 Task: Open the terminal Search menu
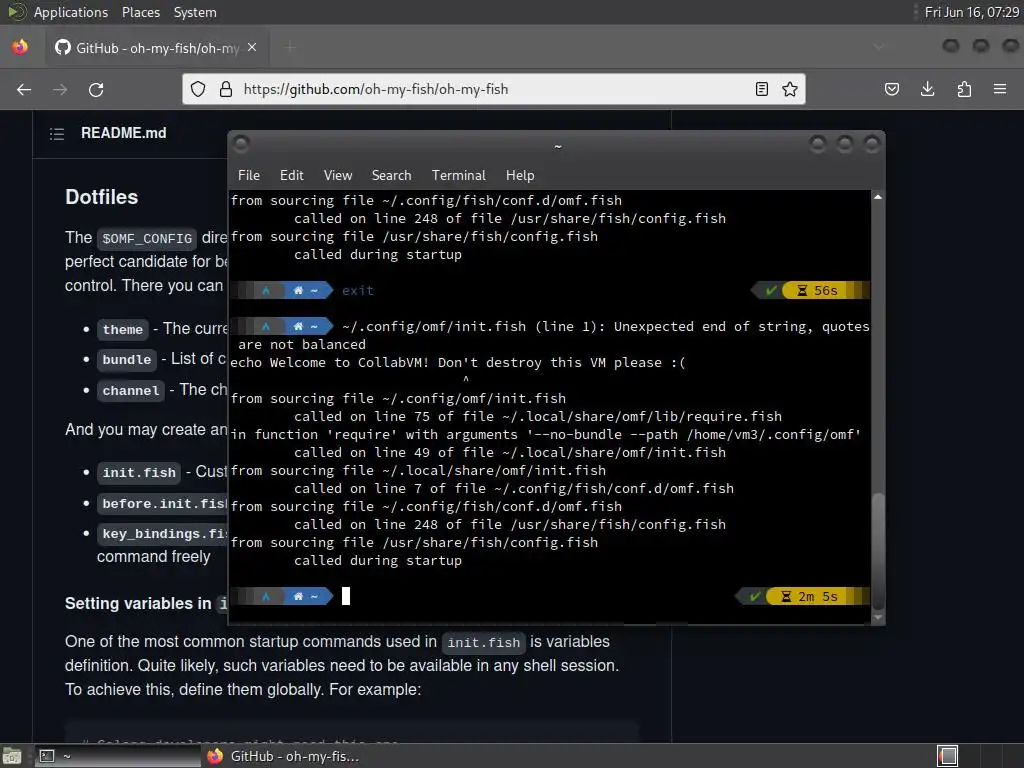coord(391,176)
